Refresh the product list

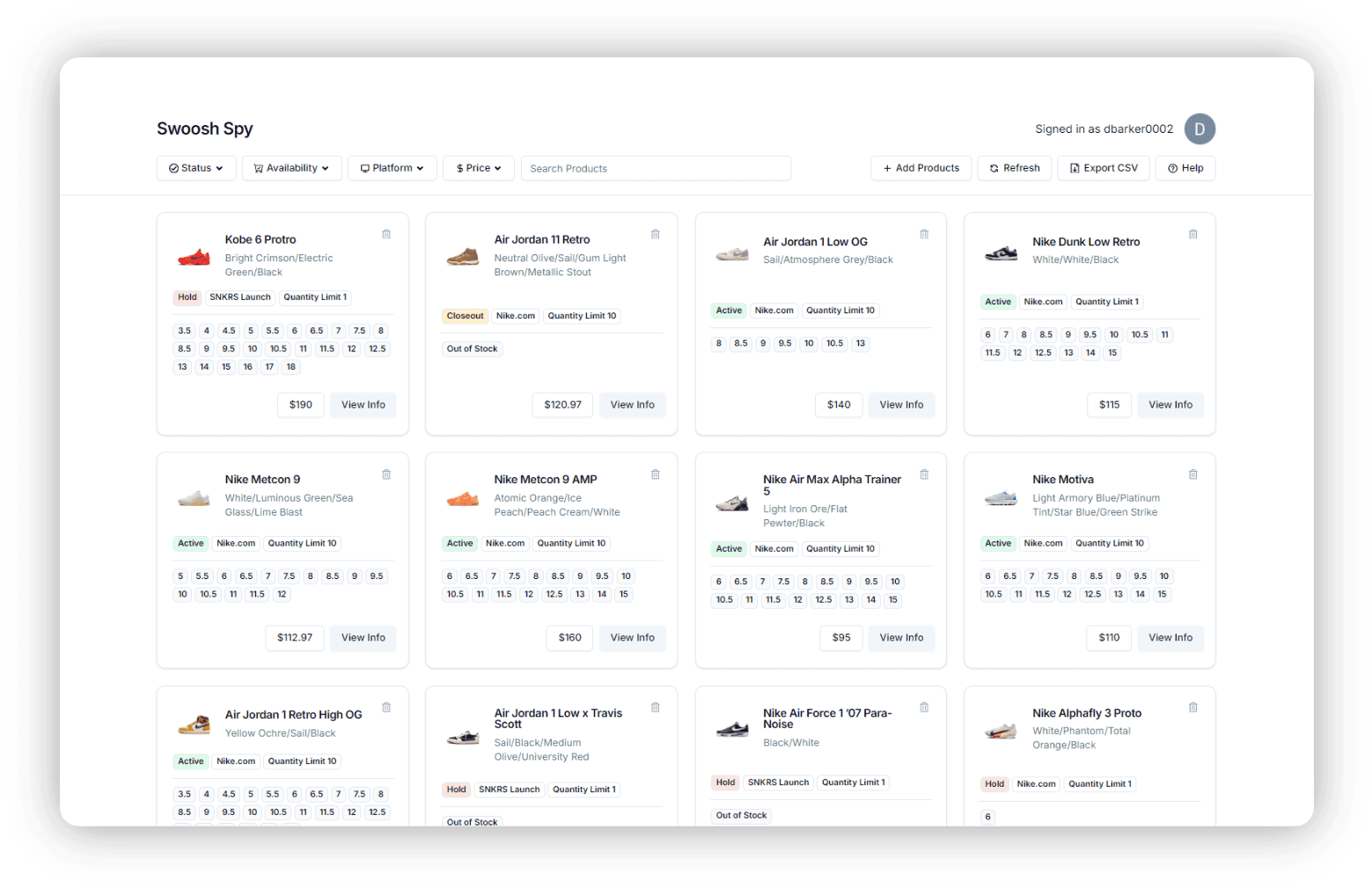coord(1015,168)
